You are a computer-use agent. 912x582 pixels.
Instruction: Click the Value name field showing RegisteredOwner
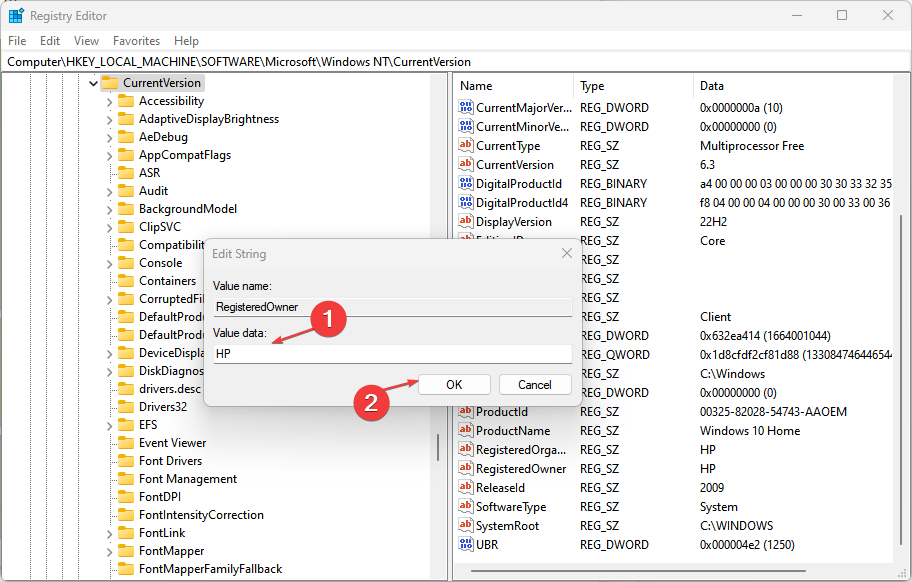pos(393,307)
